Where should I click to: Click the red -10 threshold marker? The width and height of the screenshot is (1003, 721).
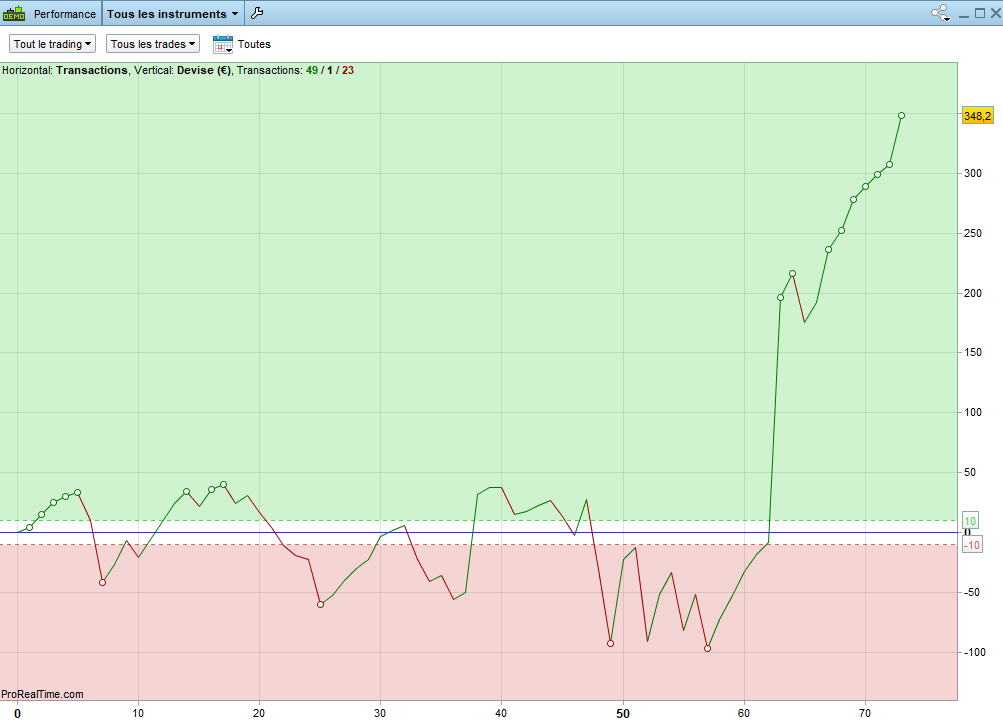pyautogui.click(x=972, y=545)
